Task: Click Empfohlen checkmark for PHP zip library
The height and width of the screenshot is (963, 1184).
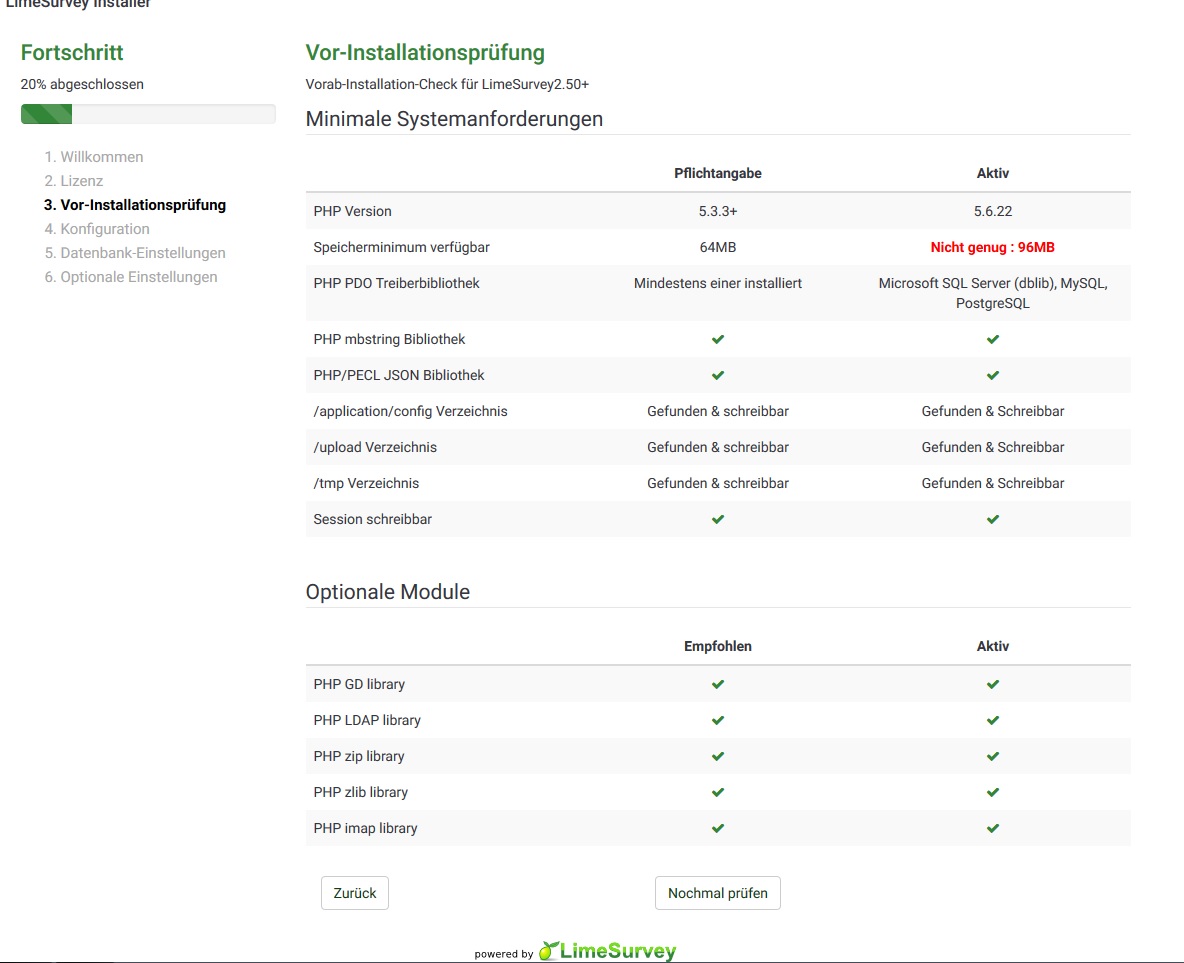Action: [x=717, y=756]
